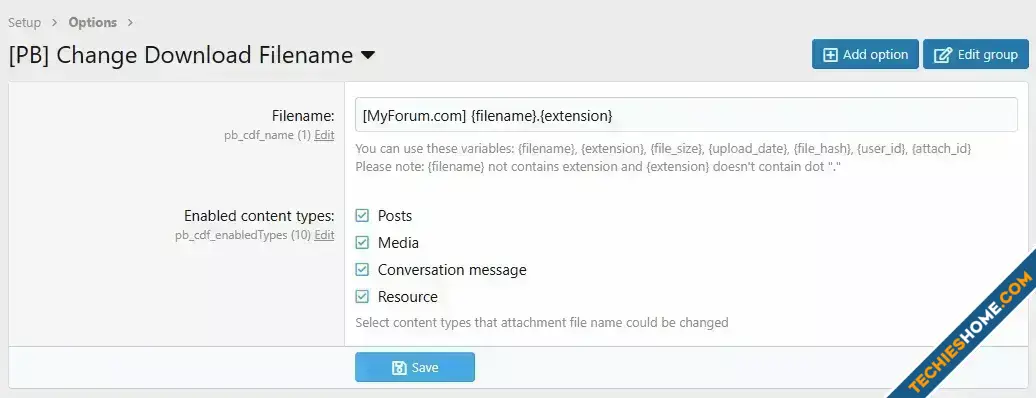
Task: Save the options
Action: point(415,367)
